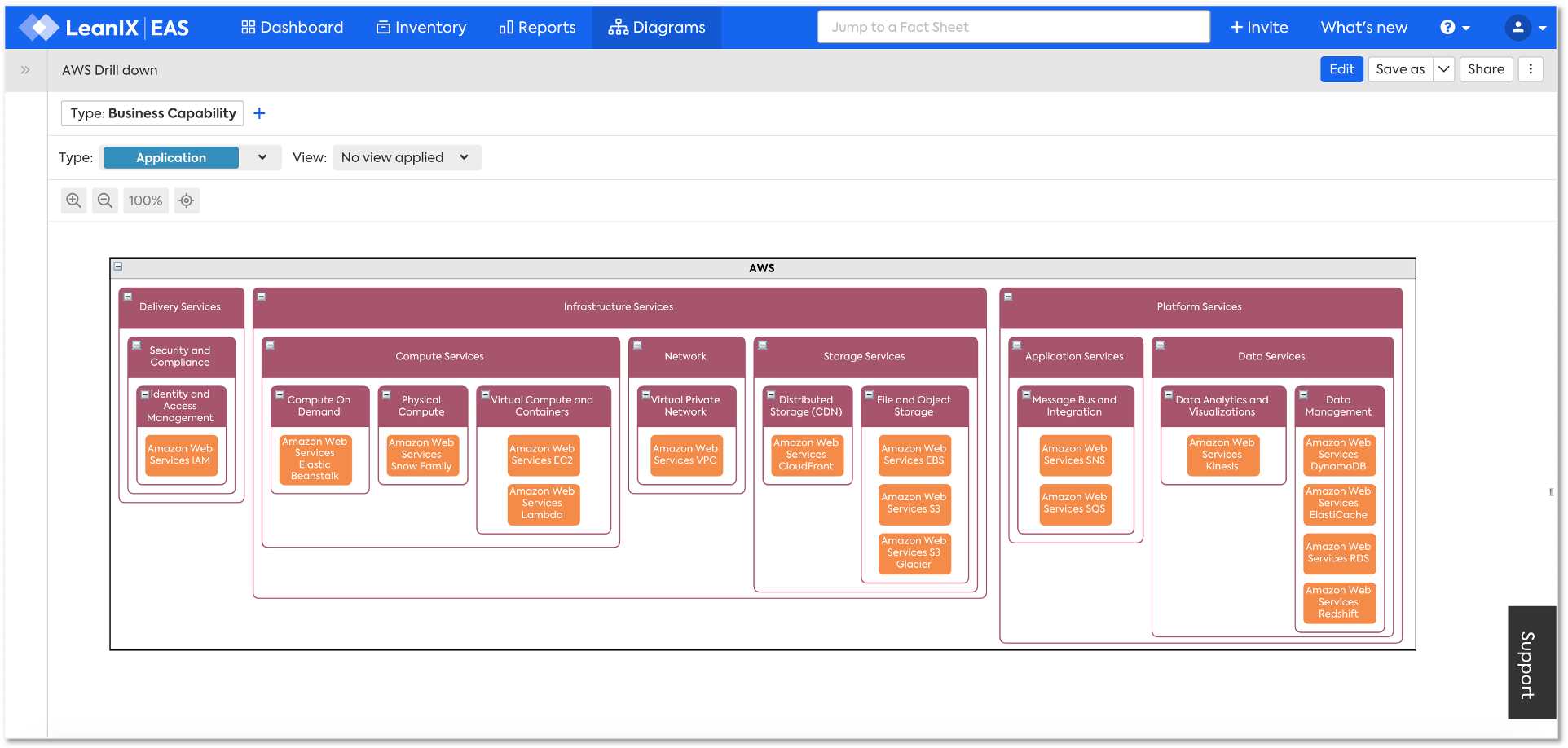This screenshot has width=1568, height=748.
Task: Select the Amazon Web Services CloudFront box
Action: point(807,455)
